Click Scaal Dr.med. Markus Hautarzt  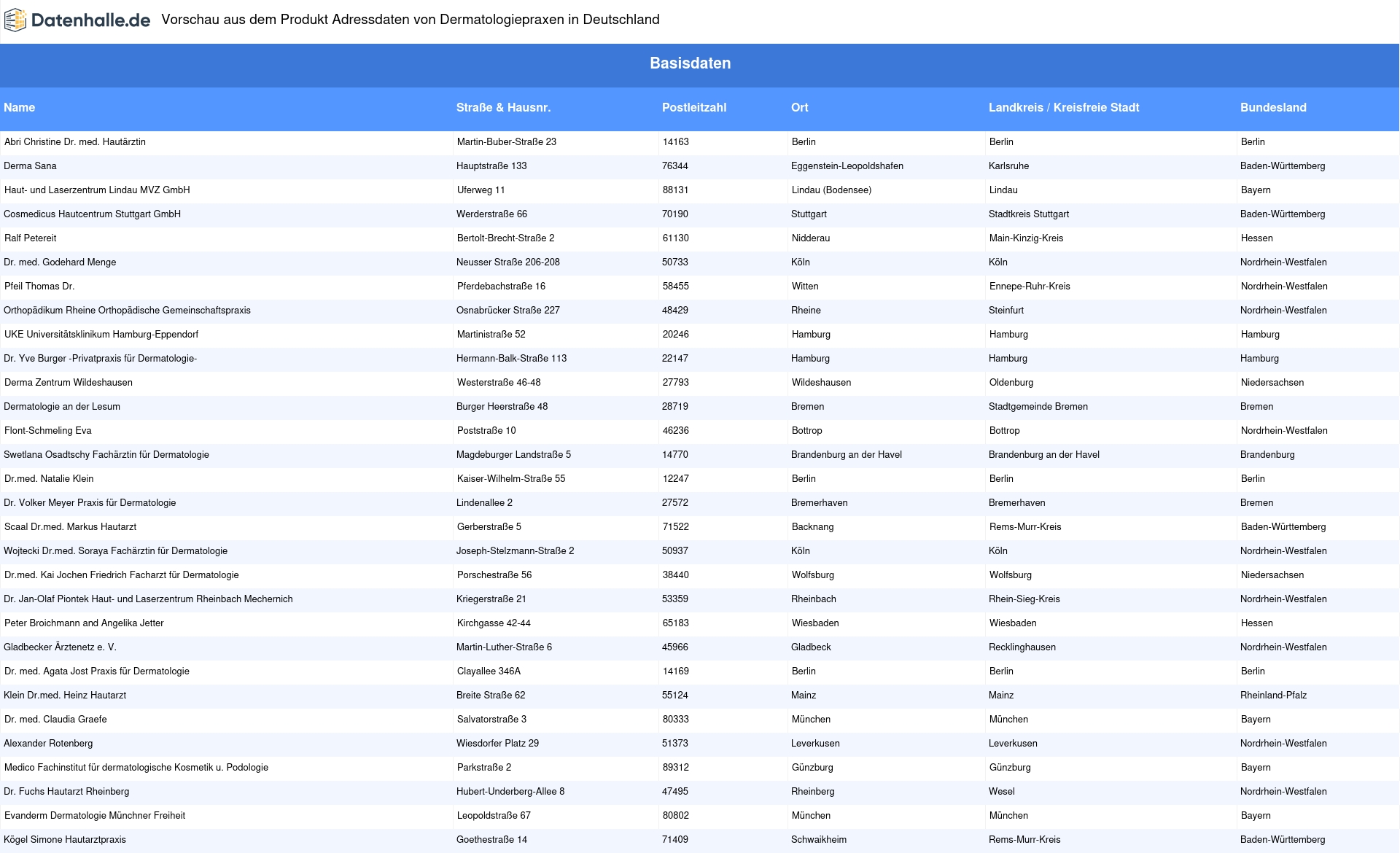tap(70, 527)
